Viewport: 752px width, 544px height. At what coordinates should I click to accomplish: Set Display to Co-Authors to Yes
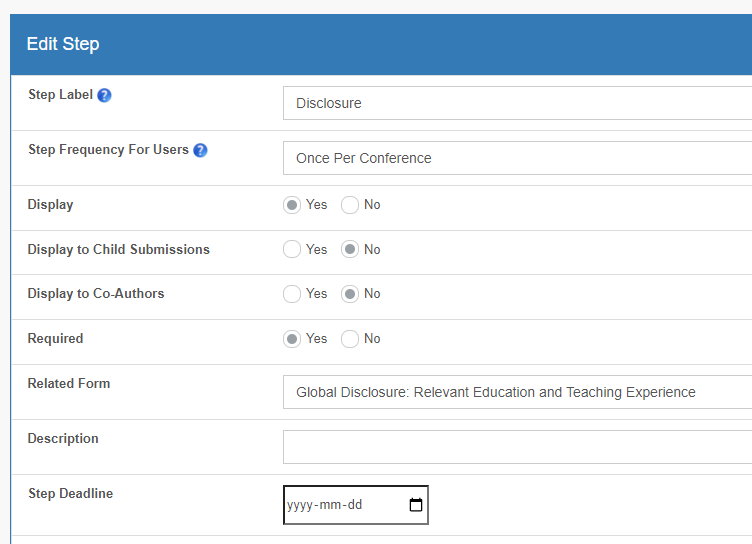tap(292, 294)
